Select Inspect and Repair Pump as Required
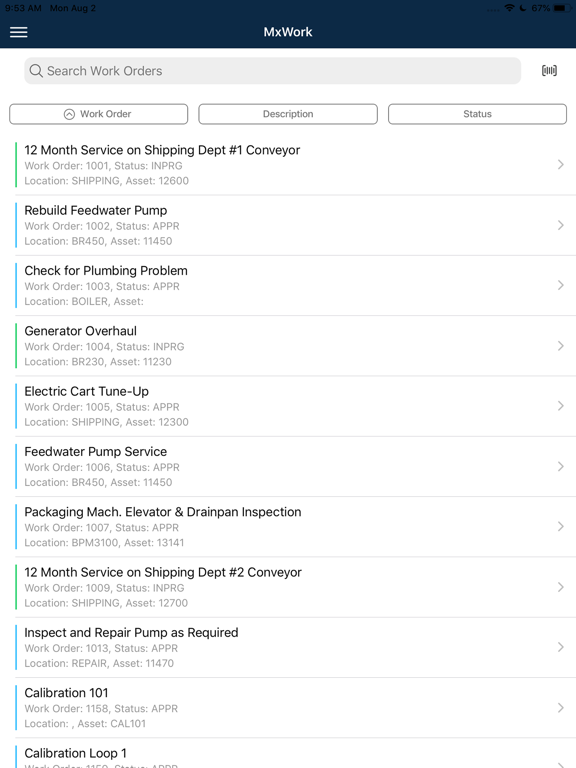Screen dimensions: 576x768 [x=295, y=648]
